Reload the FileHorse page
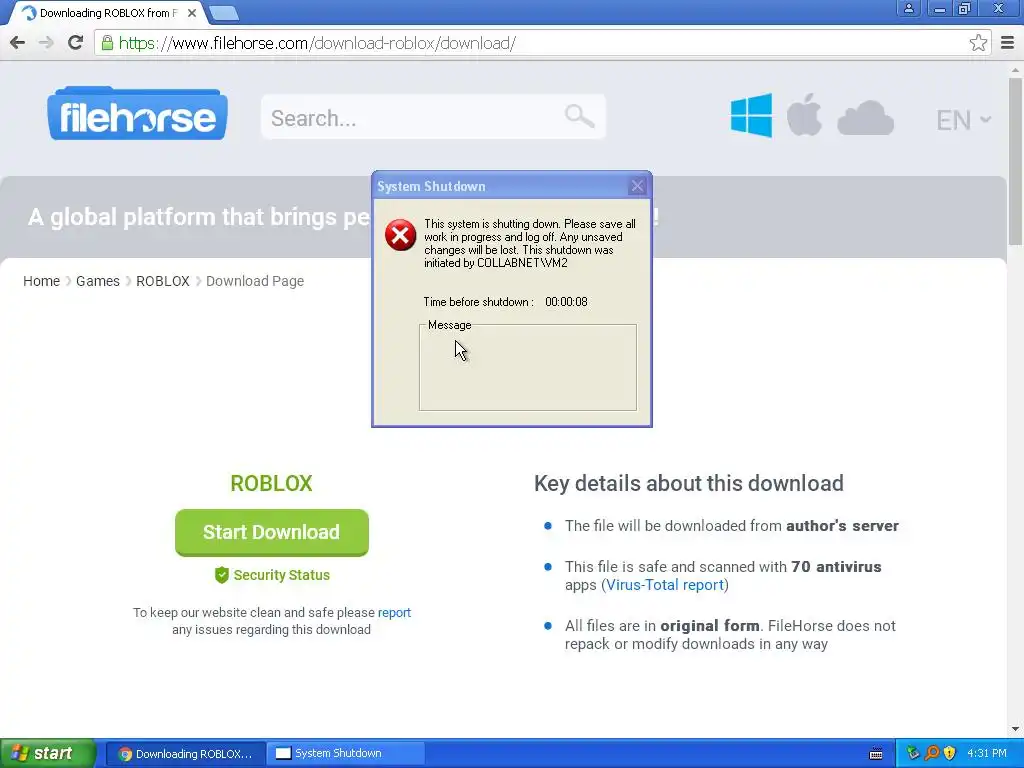 pos(75,43)
